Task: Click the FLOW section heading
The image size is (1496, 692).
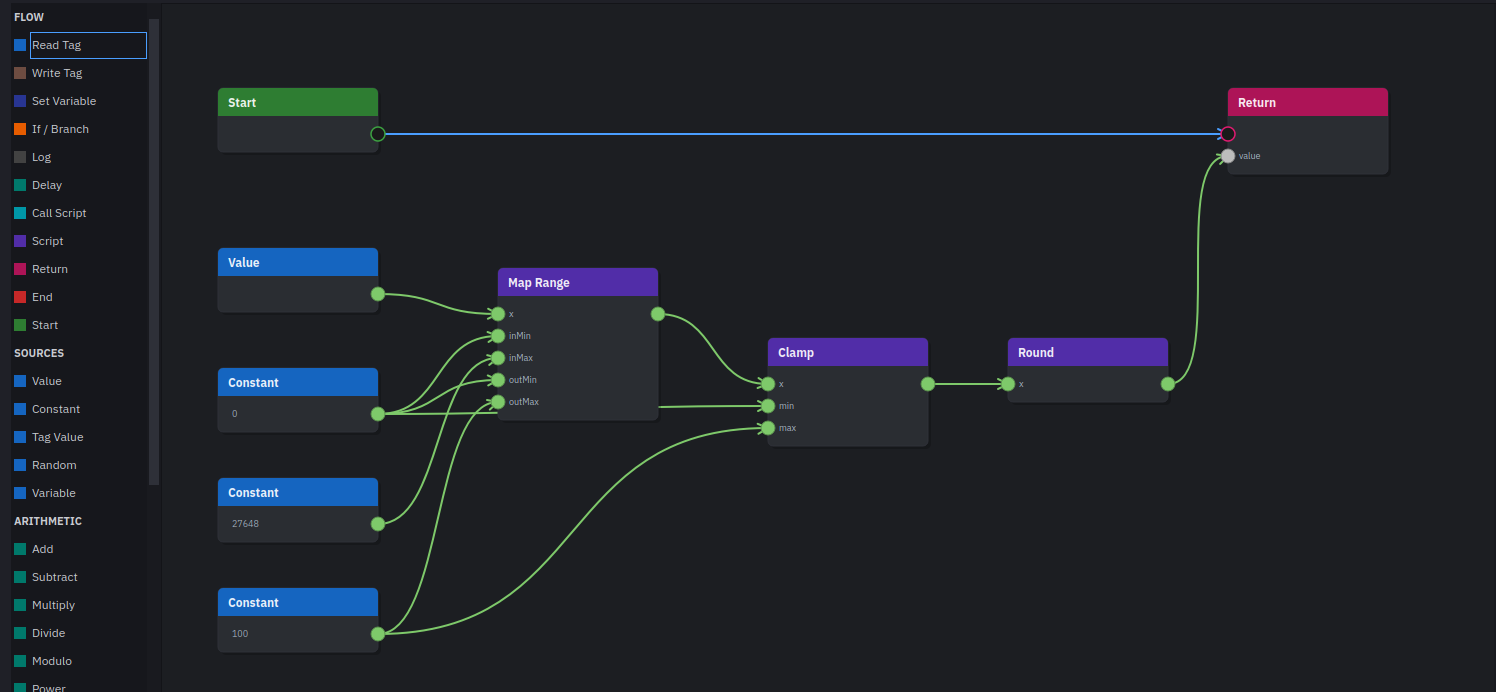Action: pyautogui.click(x=29, y=17)
